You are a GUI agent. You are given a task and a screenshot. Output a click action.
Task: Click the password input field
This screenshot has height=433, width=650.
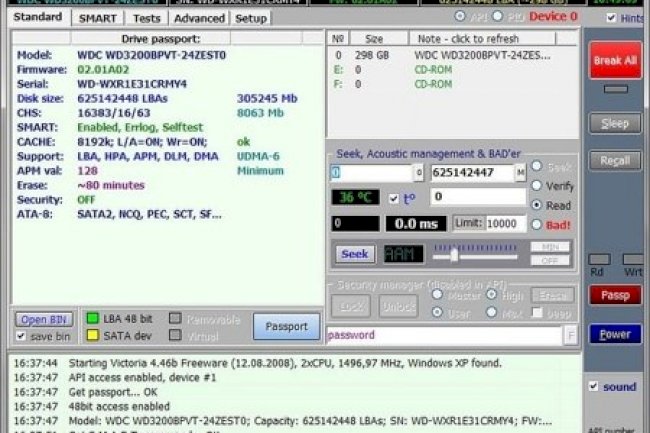point(444,335)
